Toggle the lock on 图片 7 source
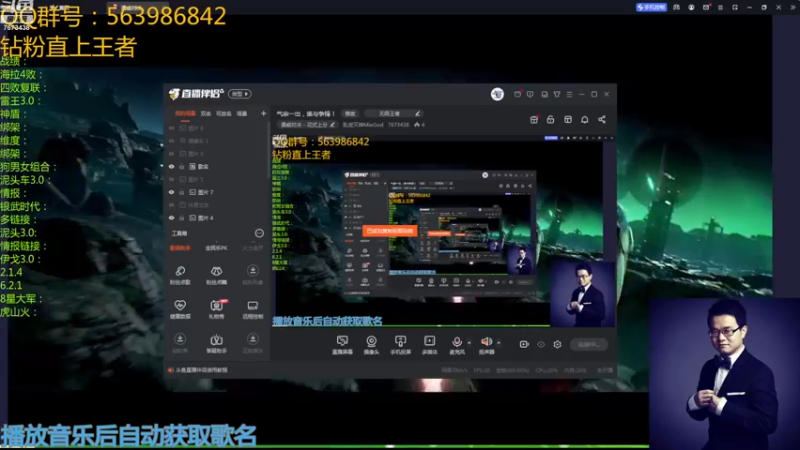The image size is (800, 450). tap(182, 192)
